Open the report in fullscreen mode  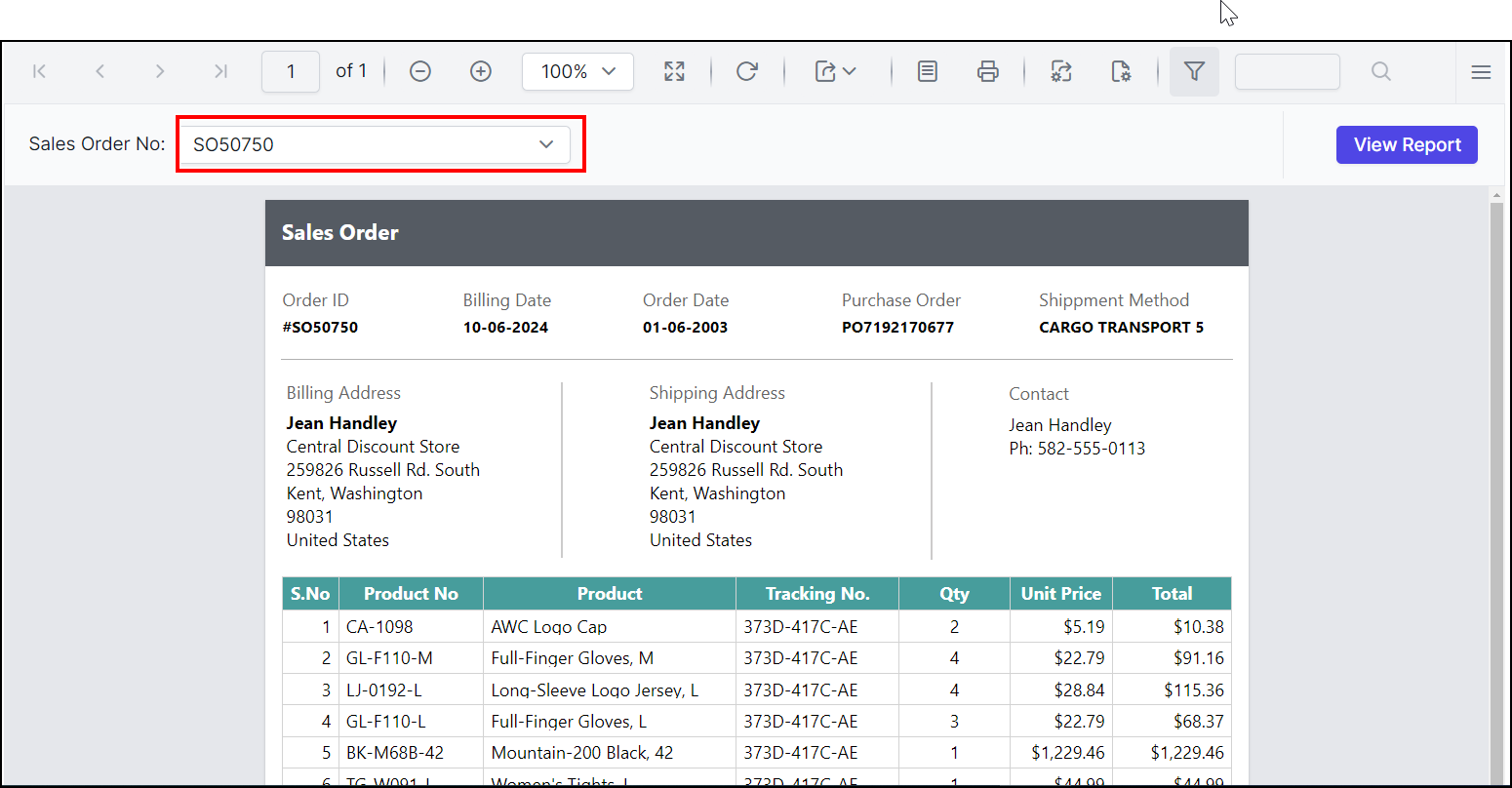tap(674, 70)
